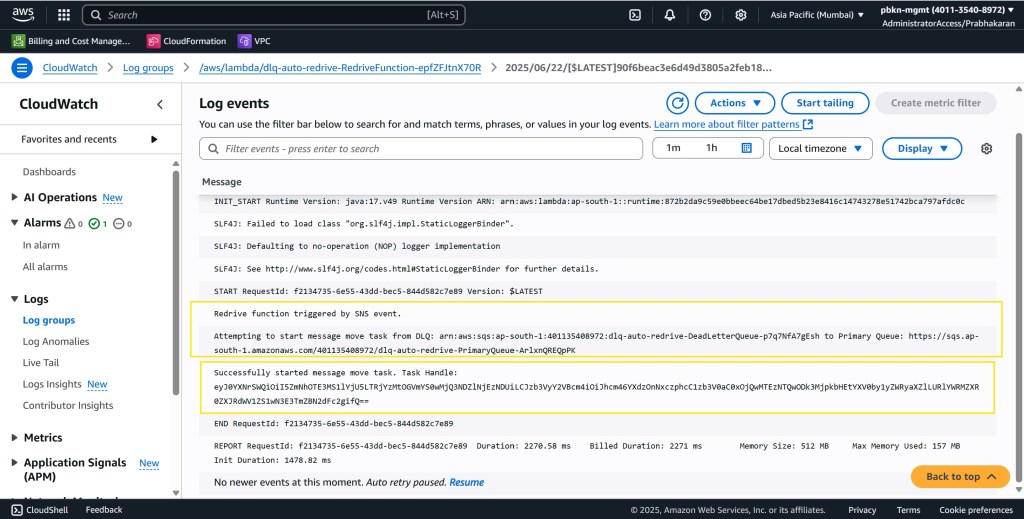
Task: Open the Actions dropdown
Action: 735,103
